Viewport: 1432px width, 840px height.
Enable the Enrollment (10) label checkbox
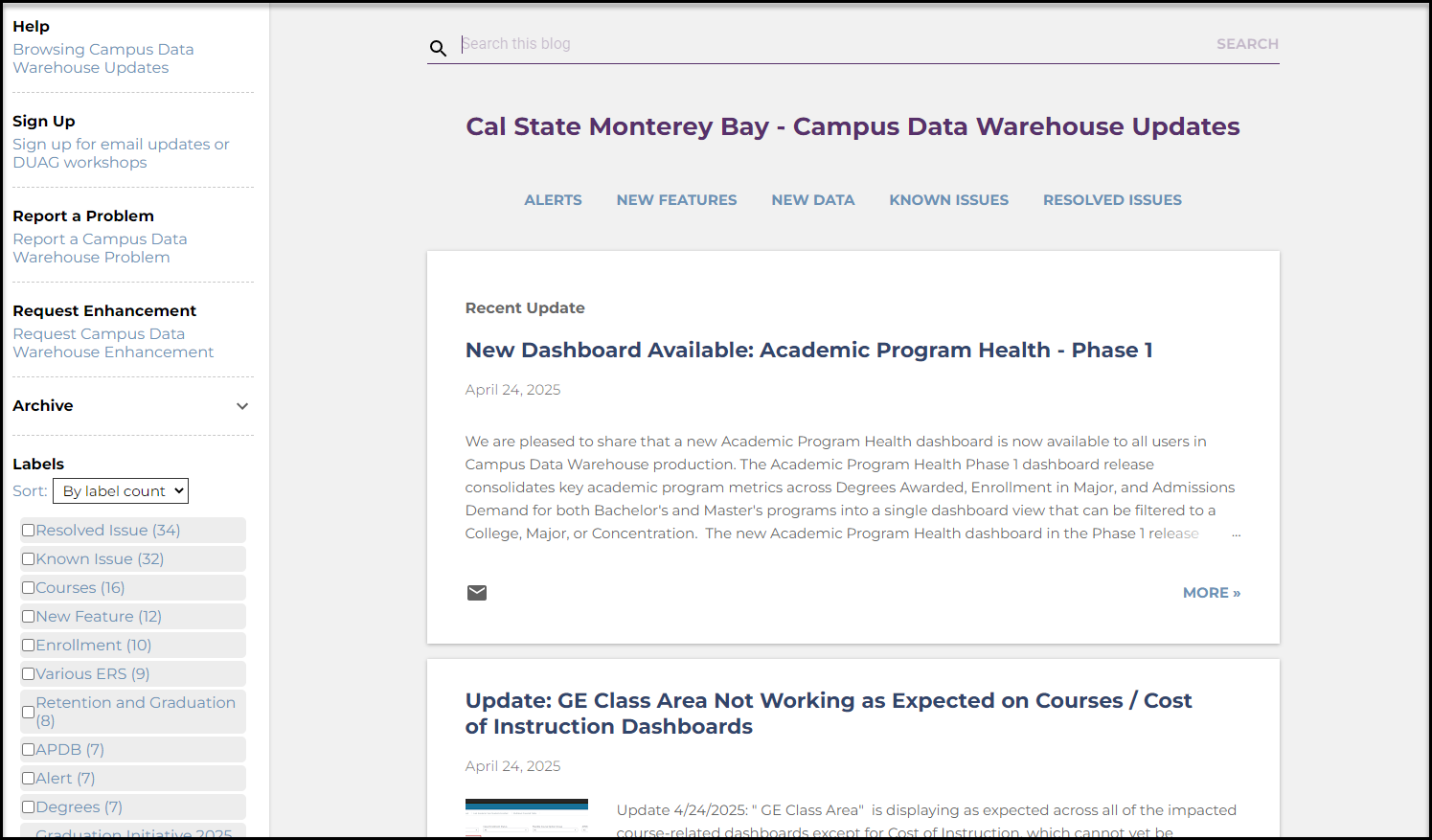tap(29, 646)
